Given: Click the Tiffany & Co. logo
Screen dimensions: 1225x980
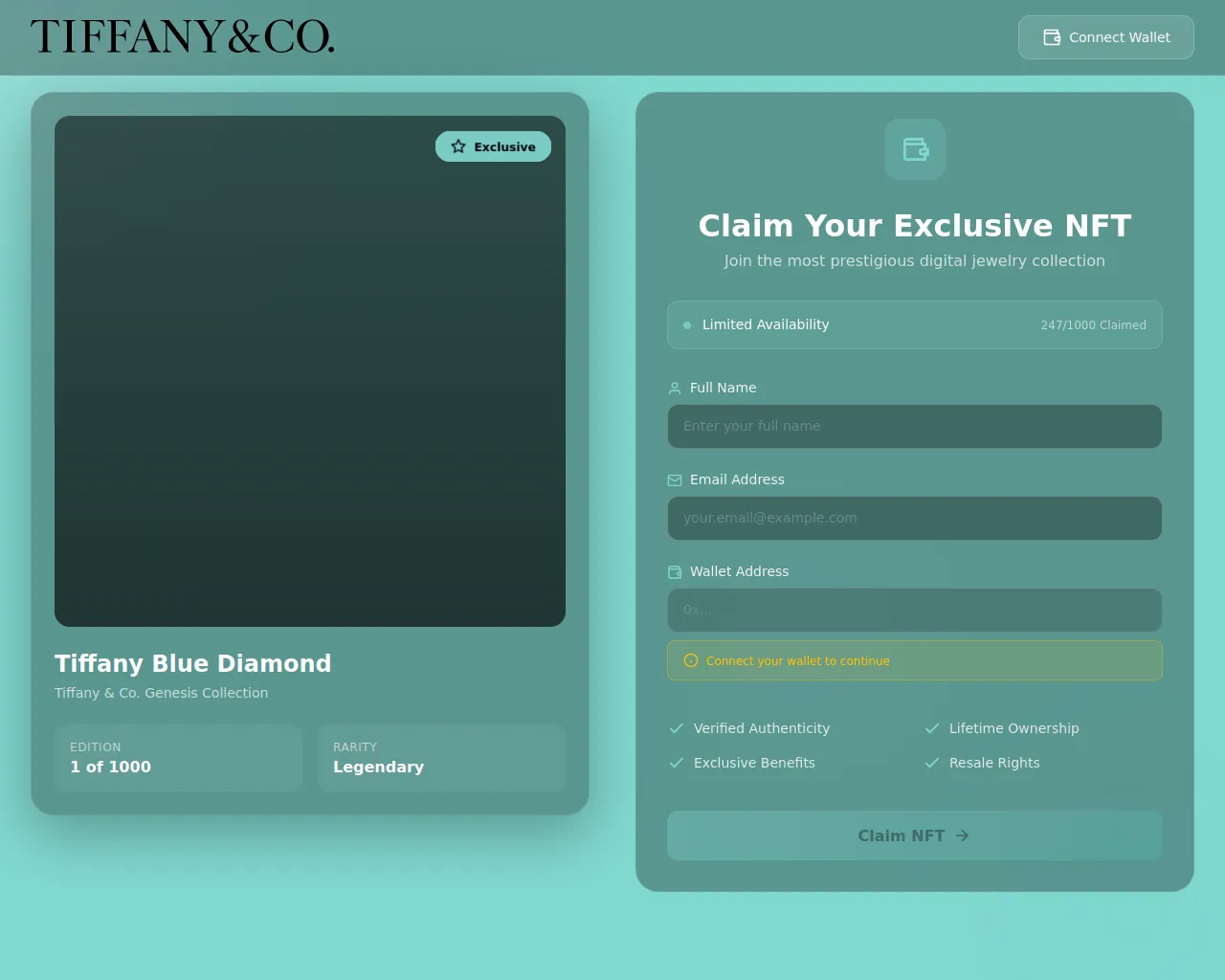Looking at the screenshot, I should pyautogui.click(x=183, y=36).
